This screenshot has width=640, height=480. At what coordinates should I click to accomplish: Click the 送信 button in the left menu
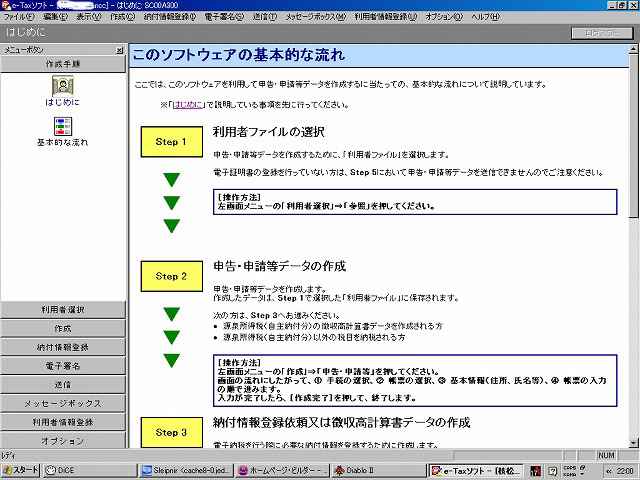(63, 385)
